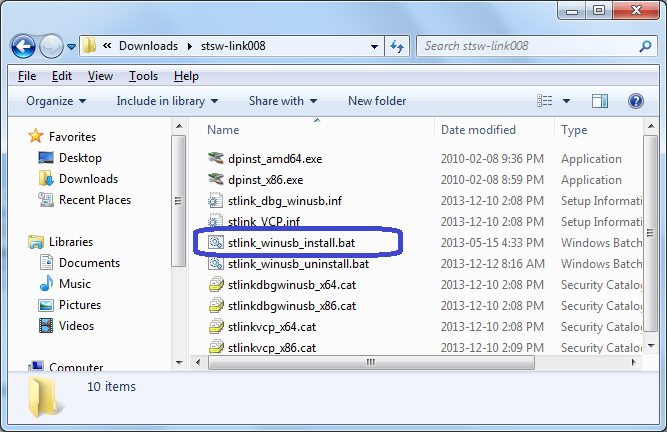Open help with the question mark icon

click(x=636, y=101)
